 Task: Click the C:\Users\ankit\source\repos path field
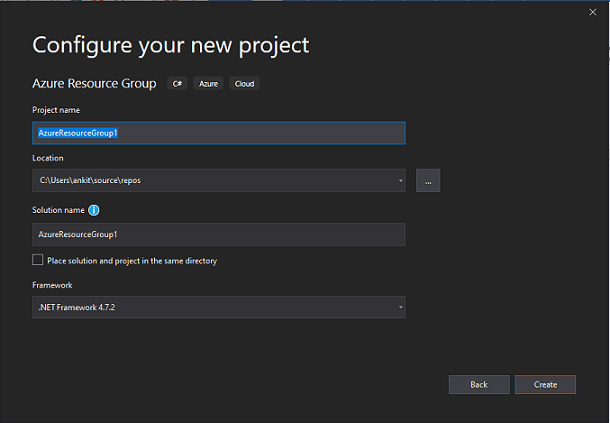pos(219,181)
